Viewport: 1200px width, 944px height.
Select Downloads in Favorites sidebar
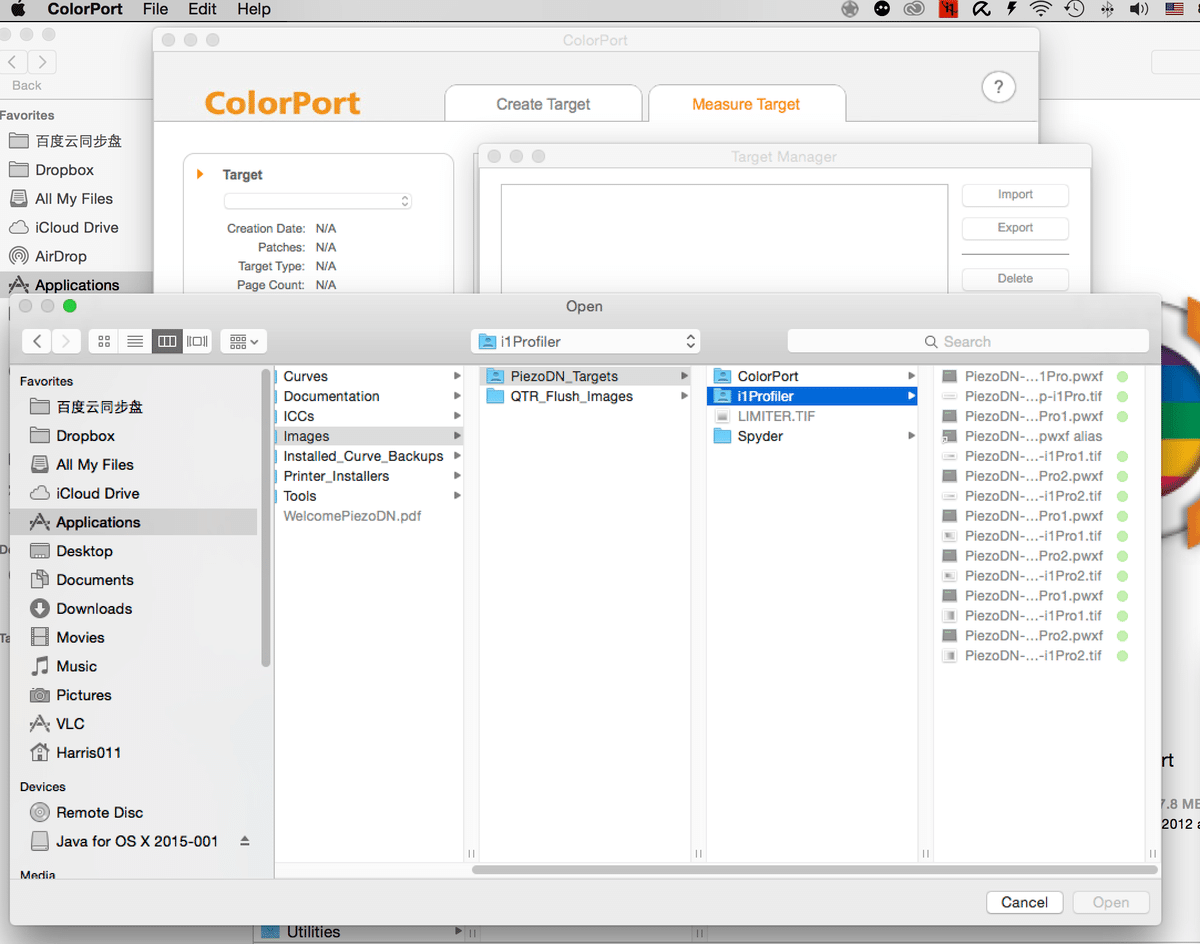tap(94, 608)
